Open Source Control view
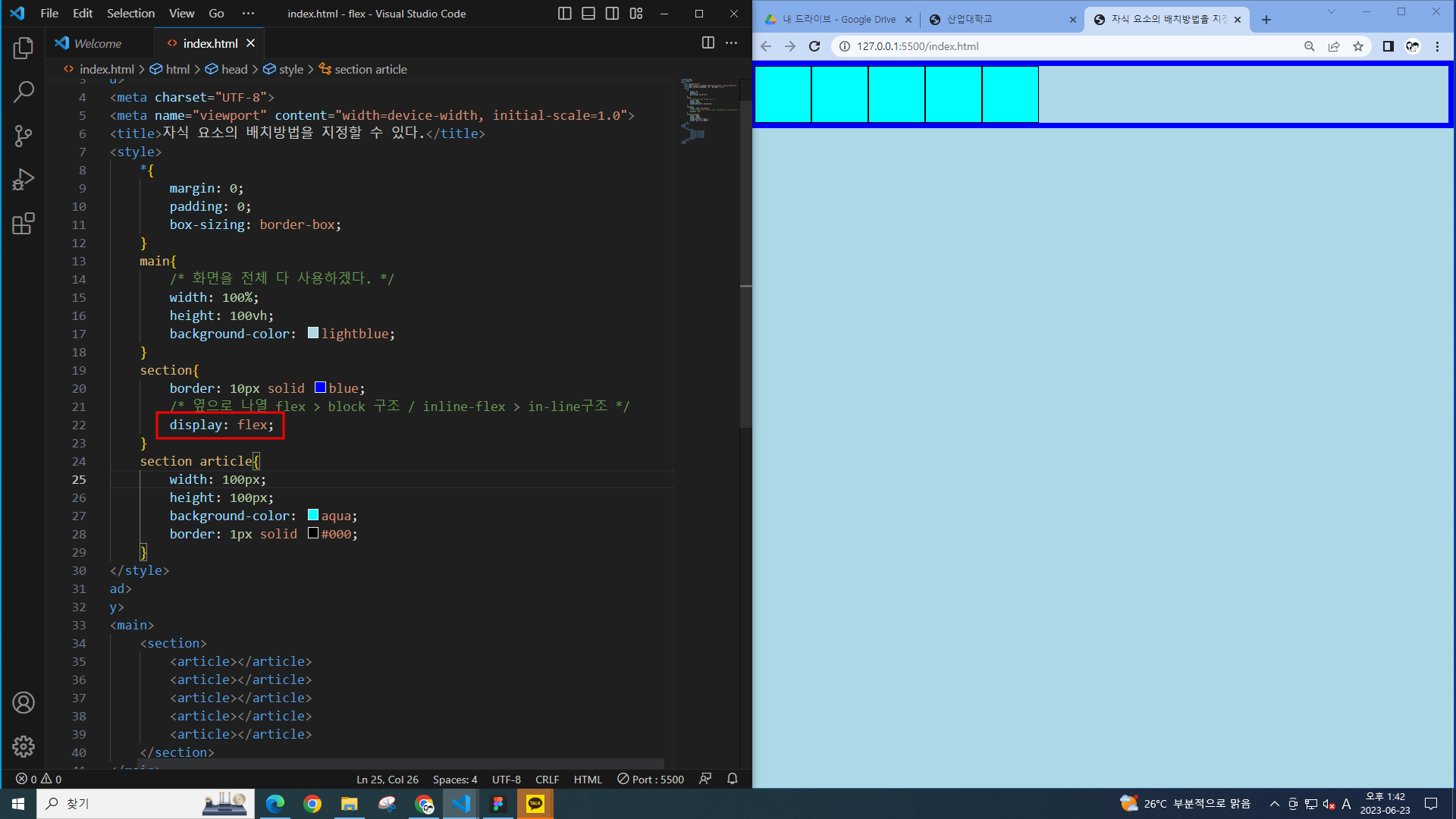Viewport: 1456px width, 819px height. point(24,136)
